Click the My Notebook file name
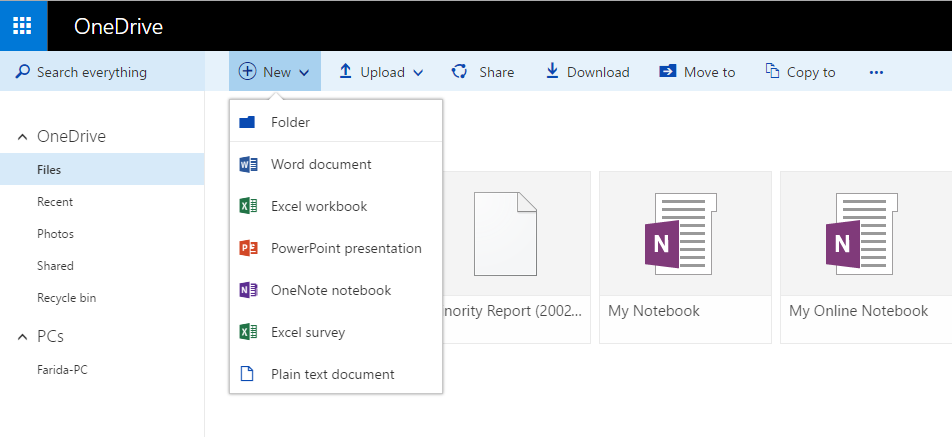 (654, 311)
